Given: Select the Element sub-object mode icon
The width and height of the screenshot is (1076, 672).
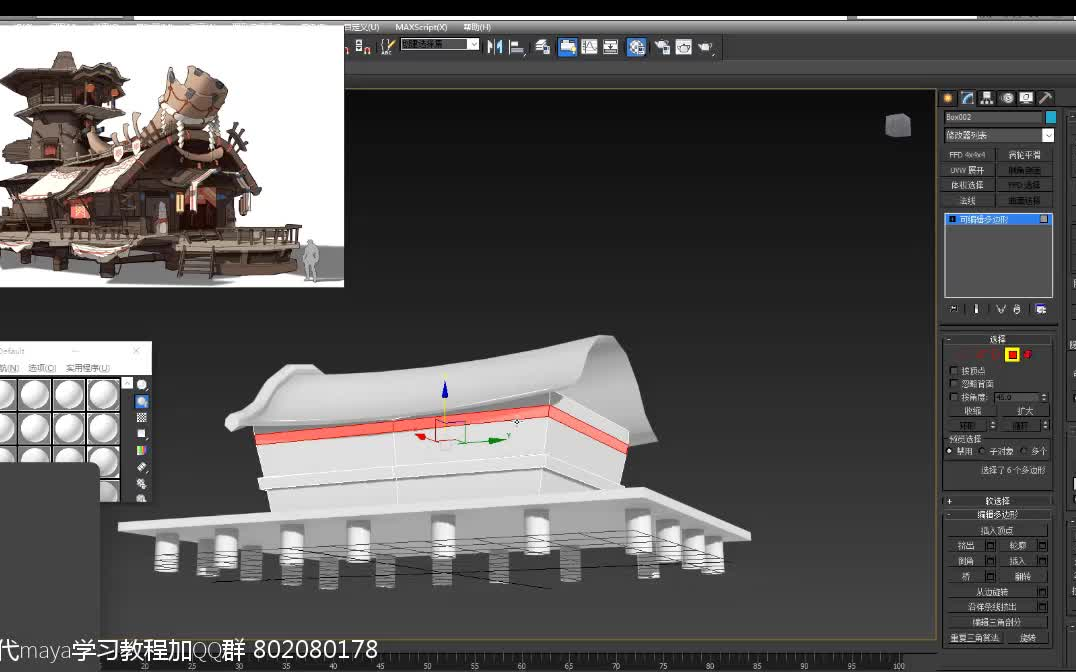Looking at the screenshot, I should click(1027, 355).
